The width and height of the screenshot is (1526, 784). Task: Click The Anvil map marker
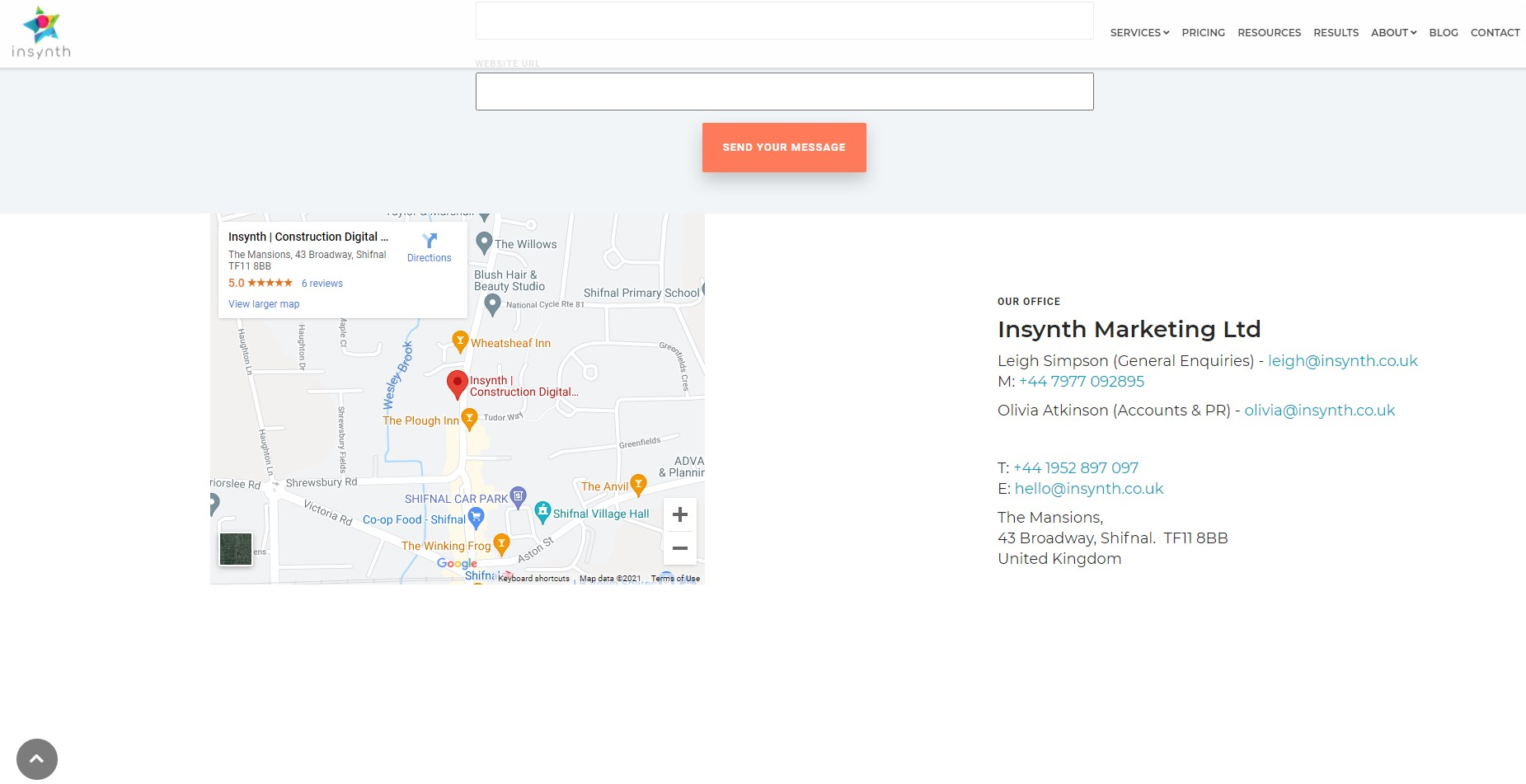coord(638,485)
